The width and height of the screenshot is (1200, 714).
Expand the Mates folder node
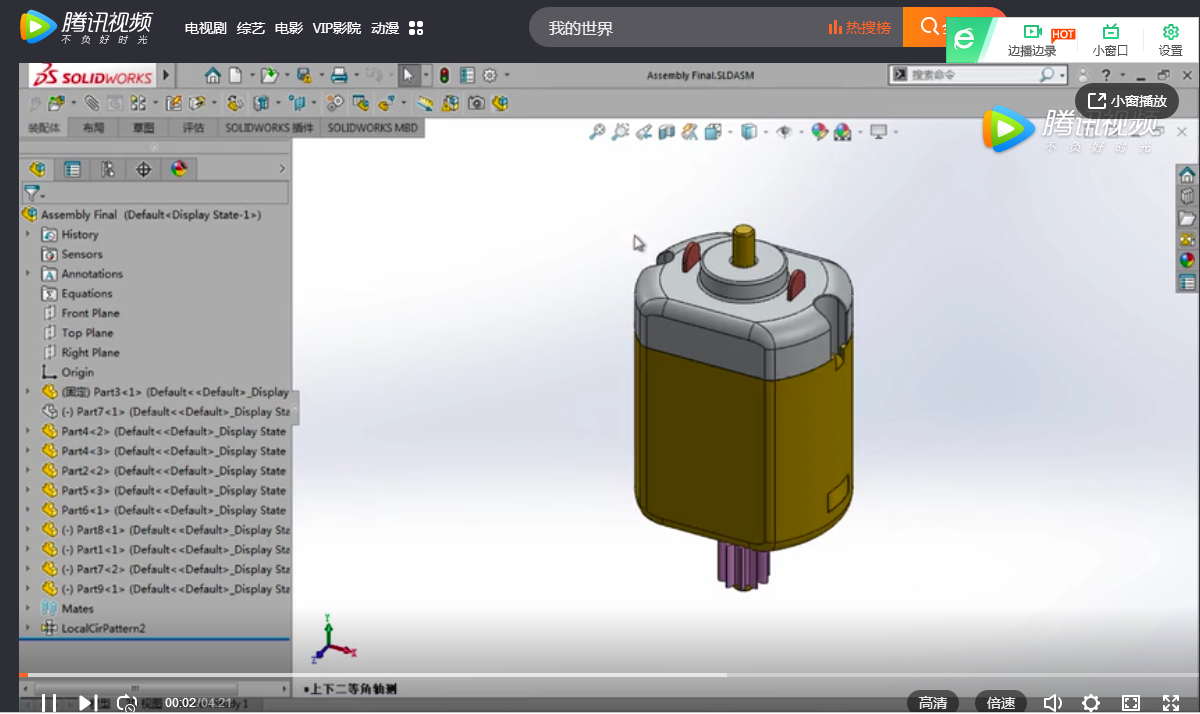coord(28,608)
